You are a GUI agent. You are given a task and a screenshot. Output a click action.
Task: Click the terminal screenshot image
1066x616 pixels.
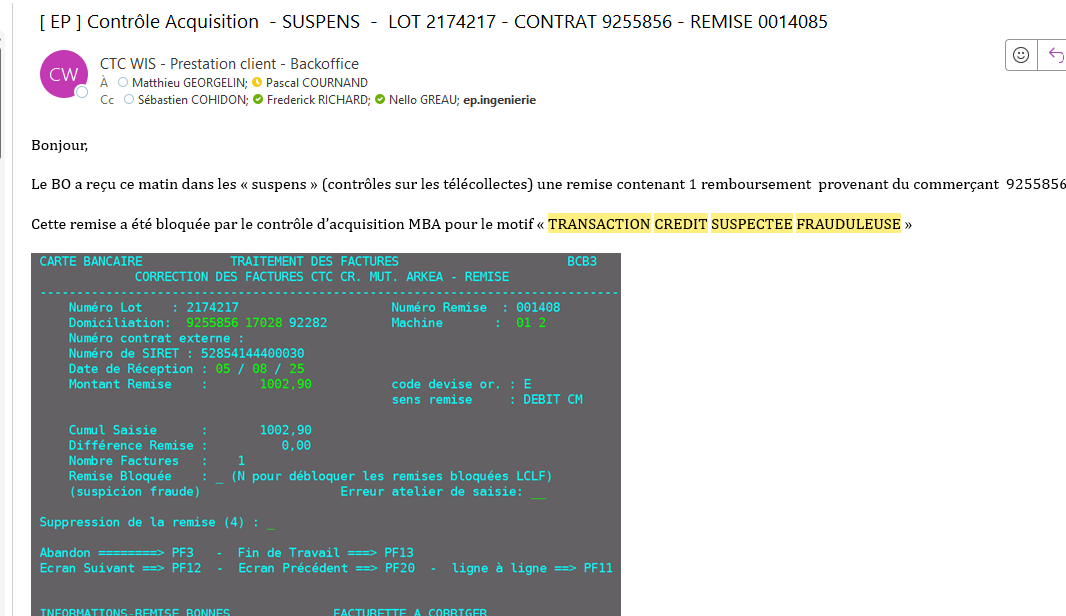coord(326,432)
